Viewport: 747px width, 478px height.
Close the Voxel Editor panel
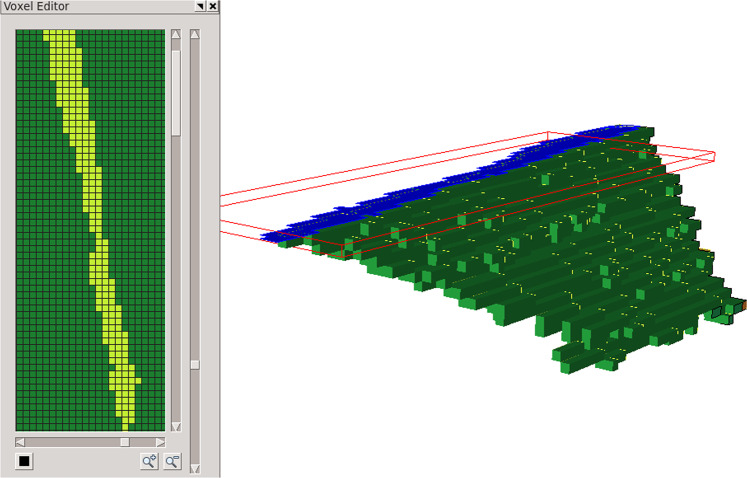click(x=213, y=6)
